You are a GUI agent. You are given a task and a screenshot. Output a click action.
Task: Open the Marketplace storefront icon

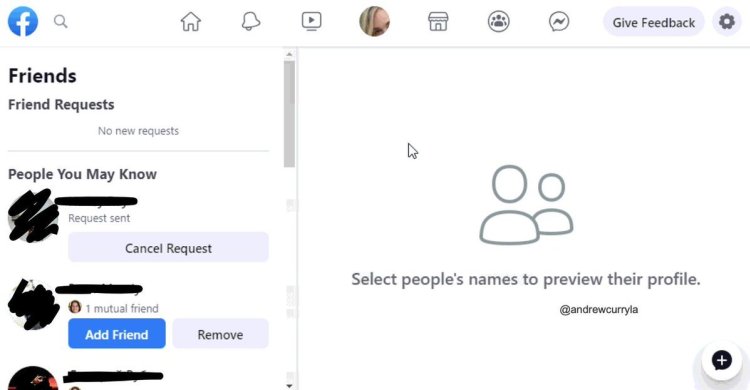(438, 22)
